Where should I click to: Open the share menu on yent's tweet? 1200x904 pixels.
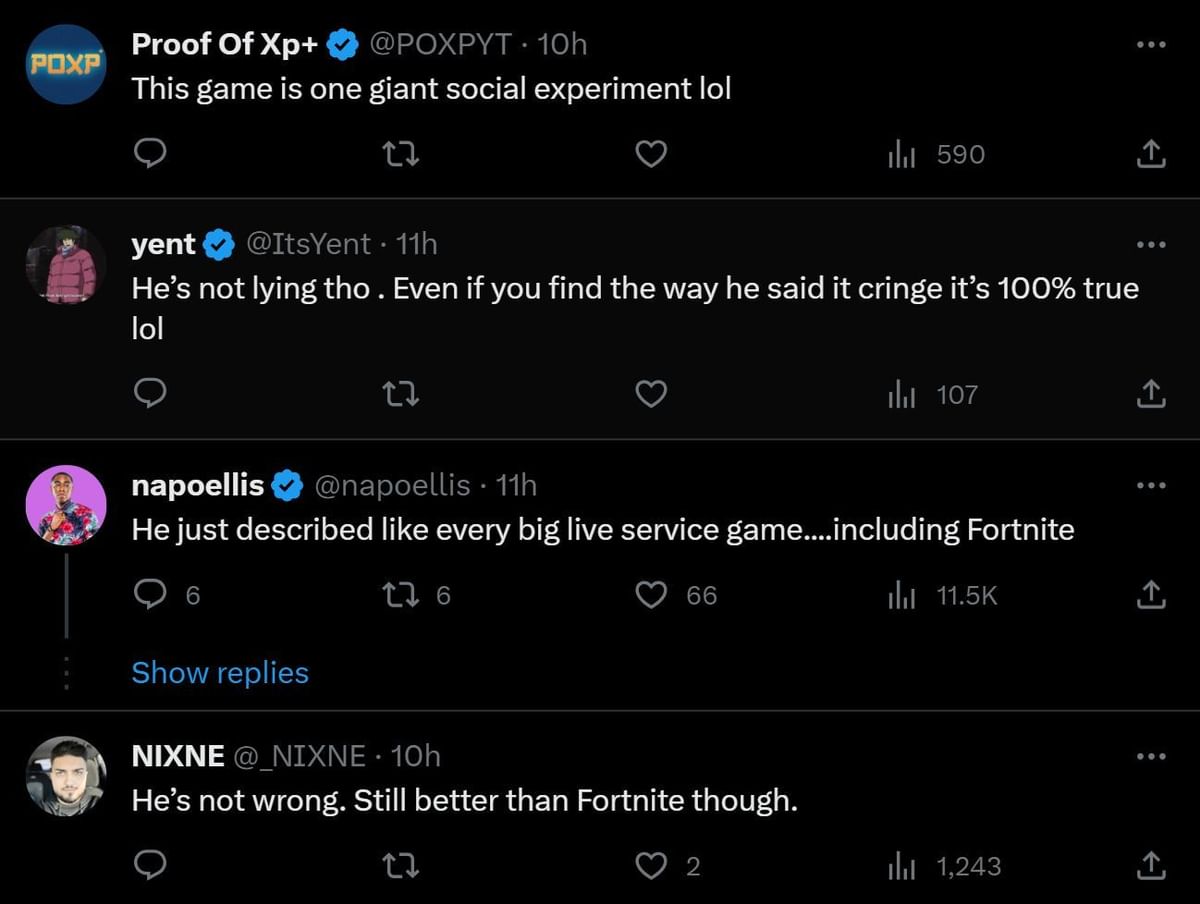(x=1151, y=394)
